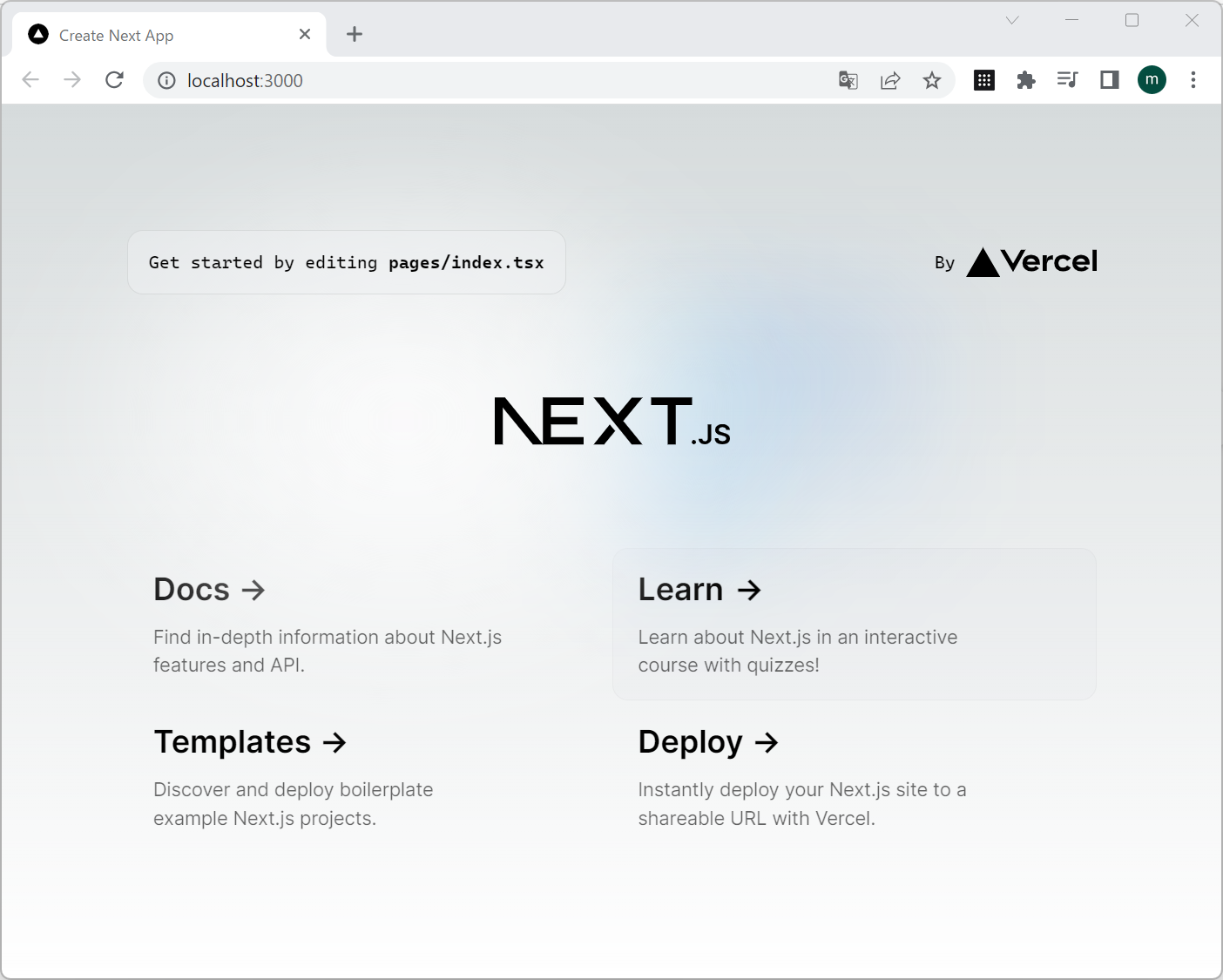
Task: Open the Templates card link
Action: [369, 777]
